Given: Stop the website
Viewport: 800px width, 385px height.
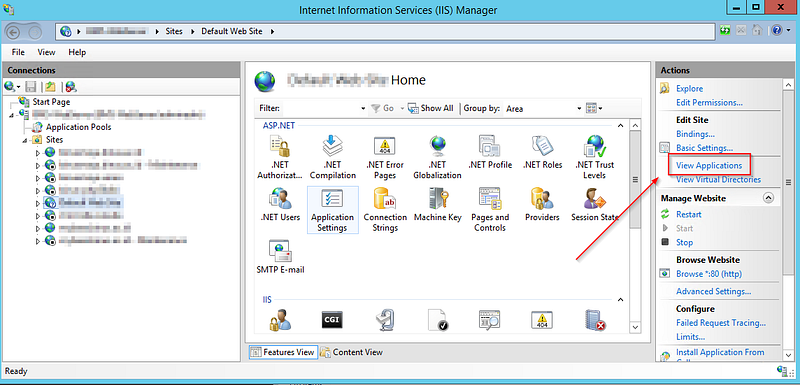Looking at the screenshot, I should pos(684,242).
